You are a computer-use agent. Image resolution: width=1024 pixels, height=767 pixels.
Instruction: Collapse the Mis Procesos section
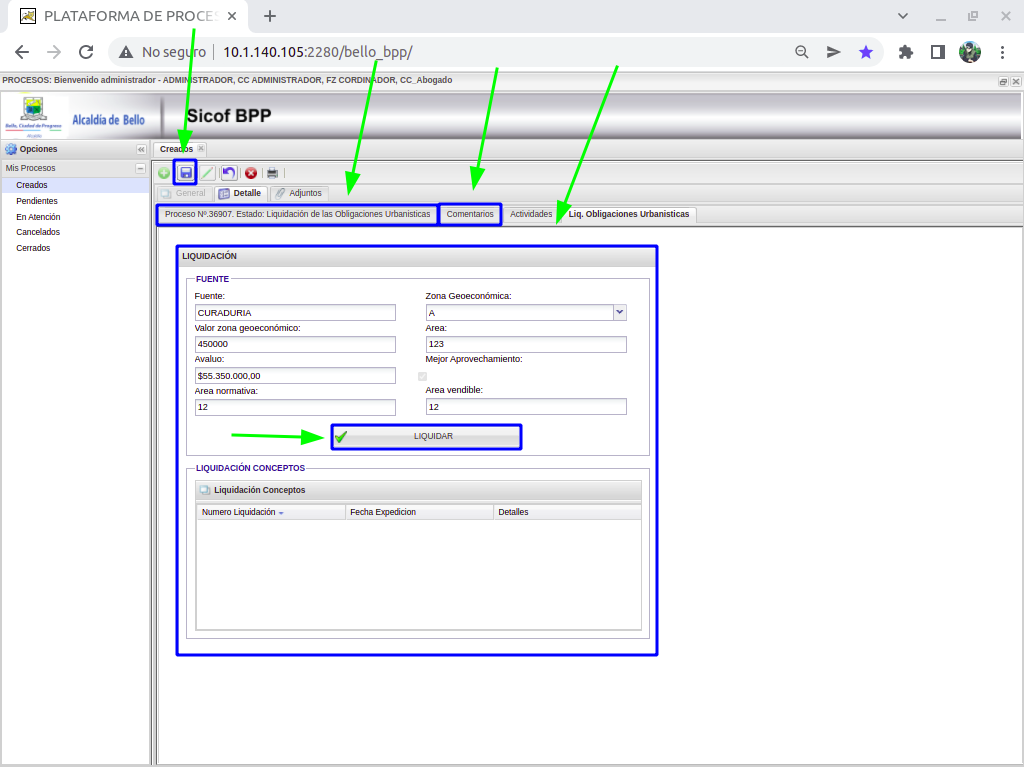(x=141, y=168)
